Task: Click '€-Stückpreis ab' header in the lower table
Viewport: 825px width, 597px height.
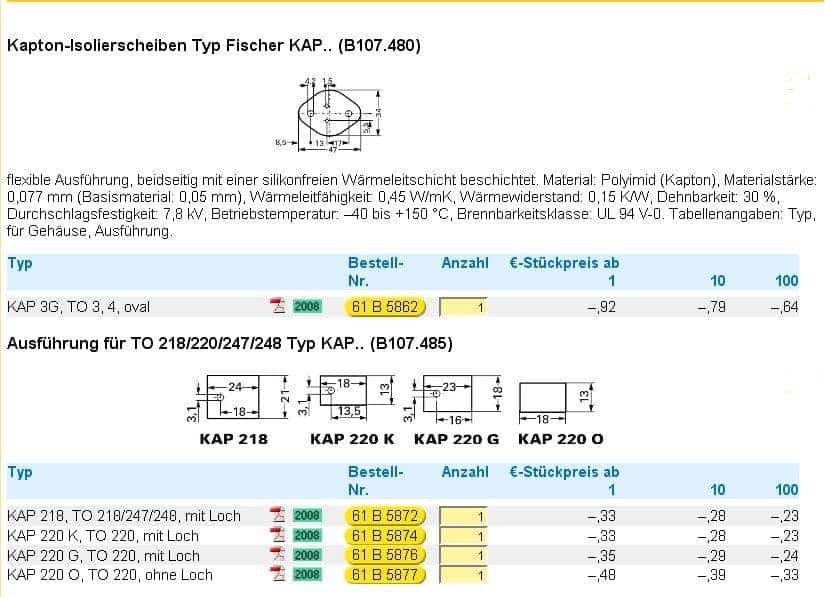Action: coord(564,472)
